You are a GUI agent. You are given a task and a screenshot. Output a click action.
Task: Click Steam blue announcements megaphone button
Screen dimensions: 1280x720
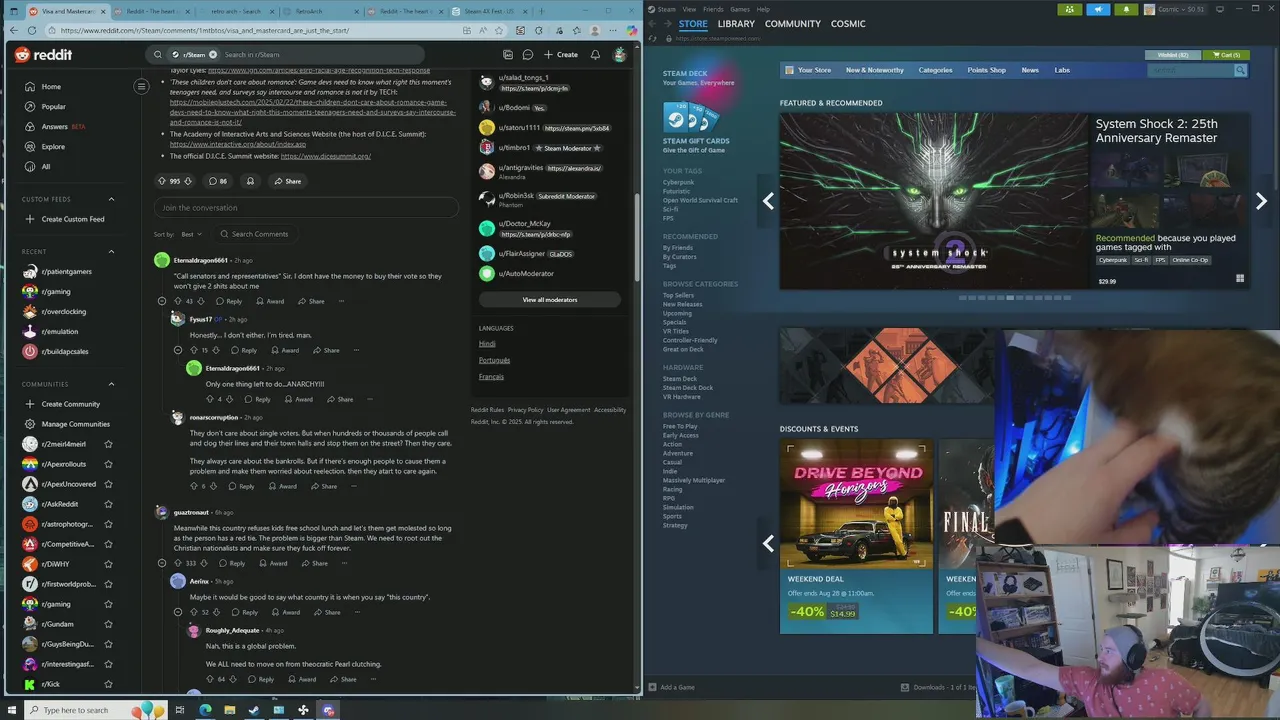click(x=1098, y=9)
